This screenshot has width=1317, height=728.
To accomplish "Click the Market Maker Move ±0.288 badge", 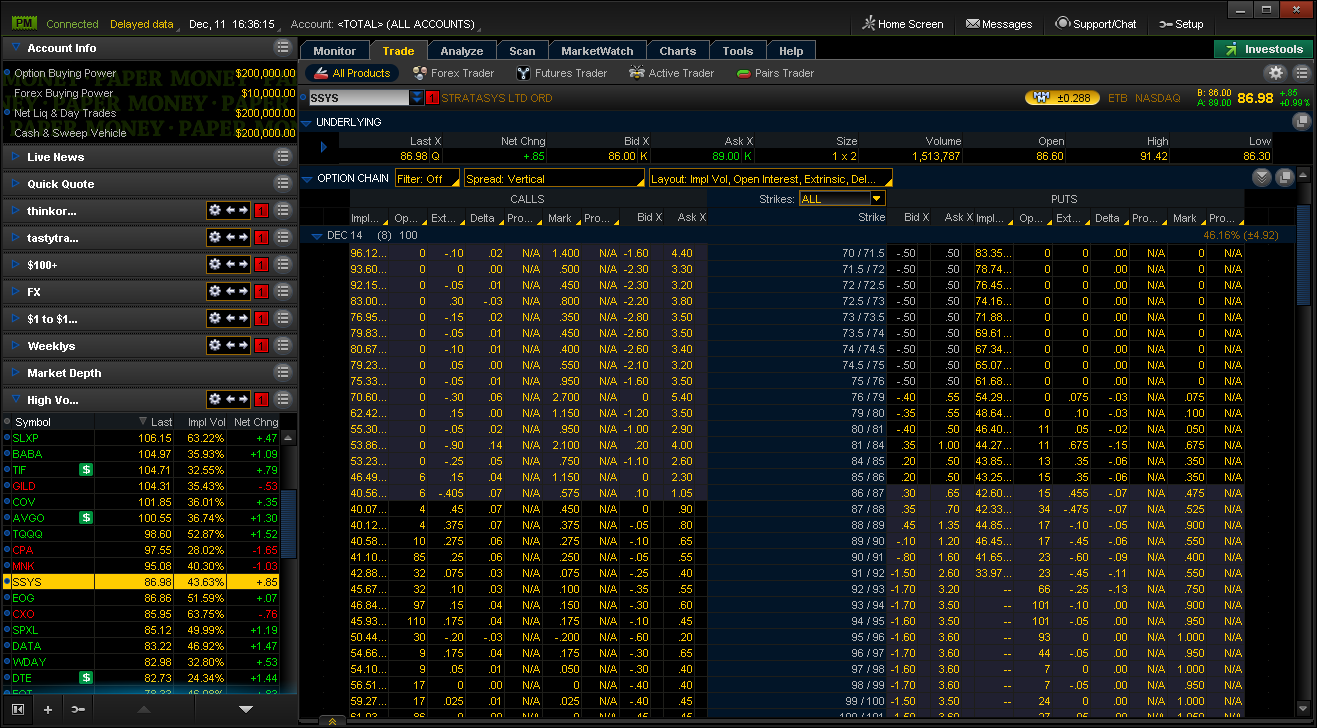I will (1061, 98).
